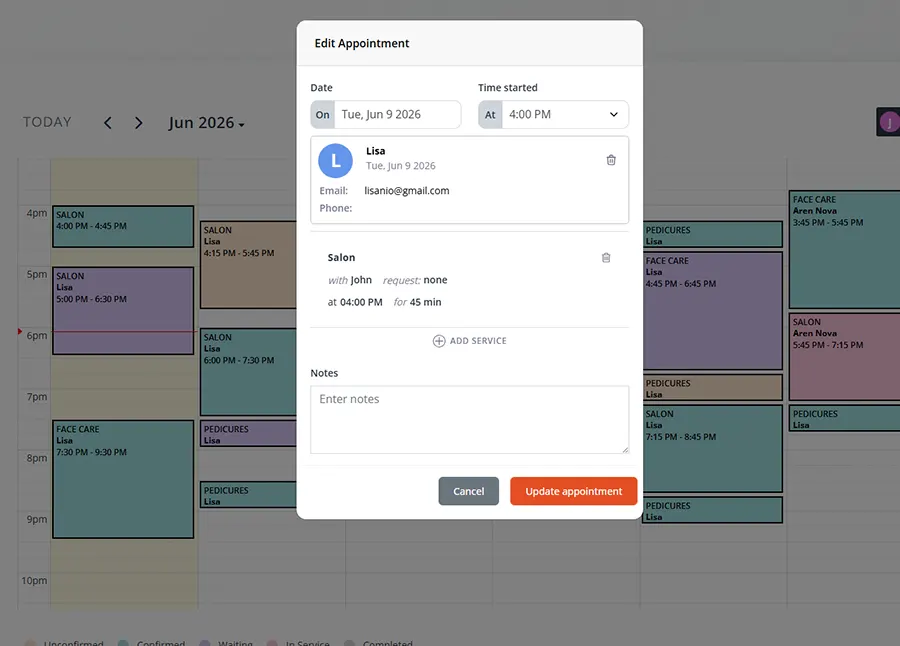
Task: Click the Cancel button
Action: (x=468, y=492)
